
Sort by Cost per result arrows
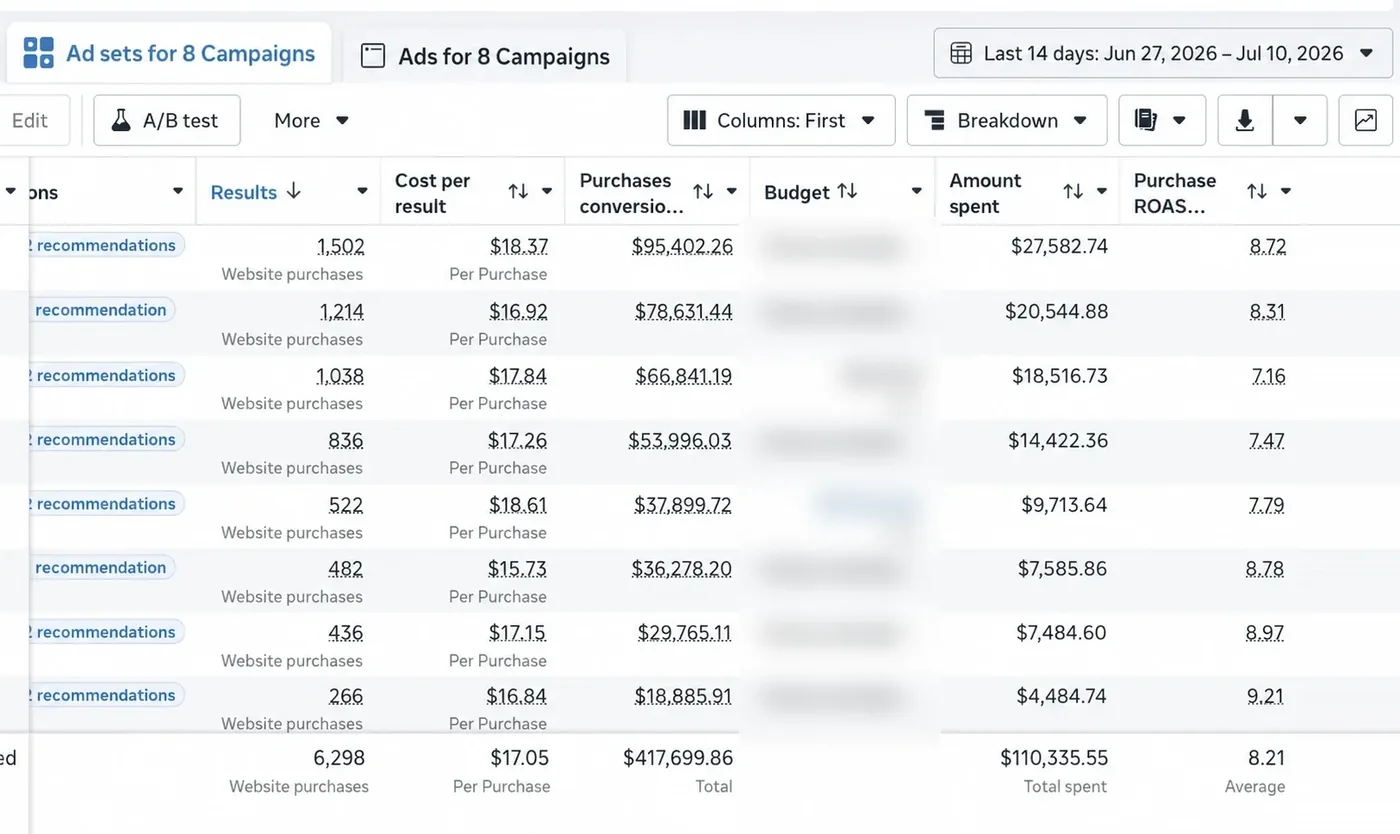click(518, 191)
